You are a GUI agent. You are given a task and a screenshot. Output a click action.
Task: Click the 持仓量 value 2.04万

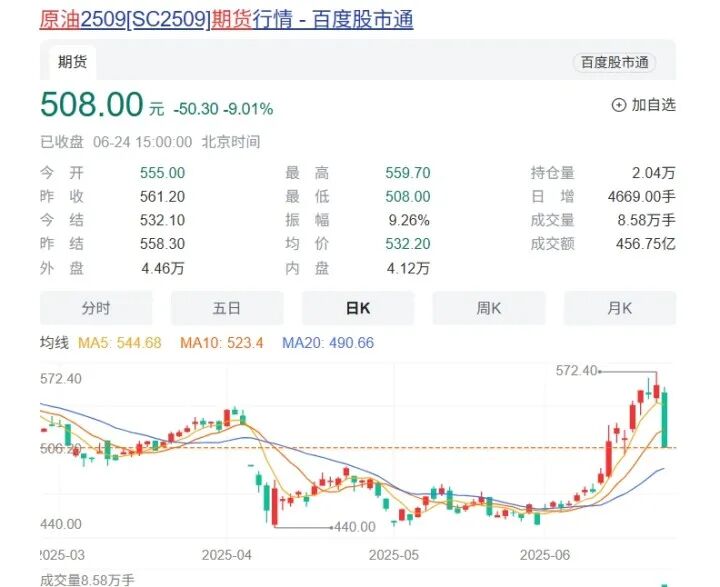[x=654, y=173]
